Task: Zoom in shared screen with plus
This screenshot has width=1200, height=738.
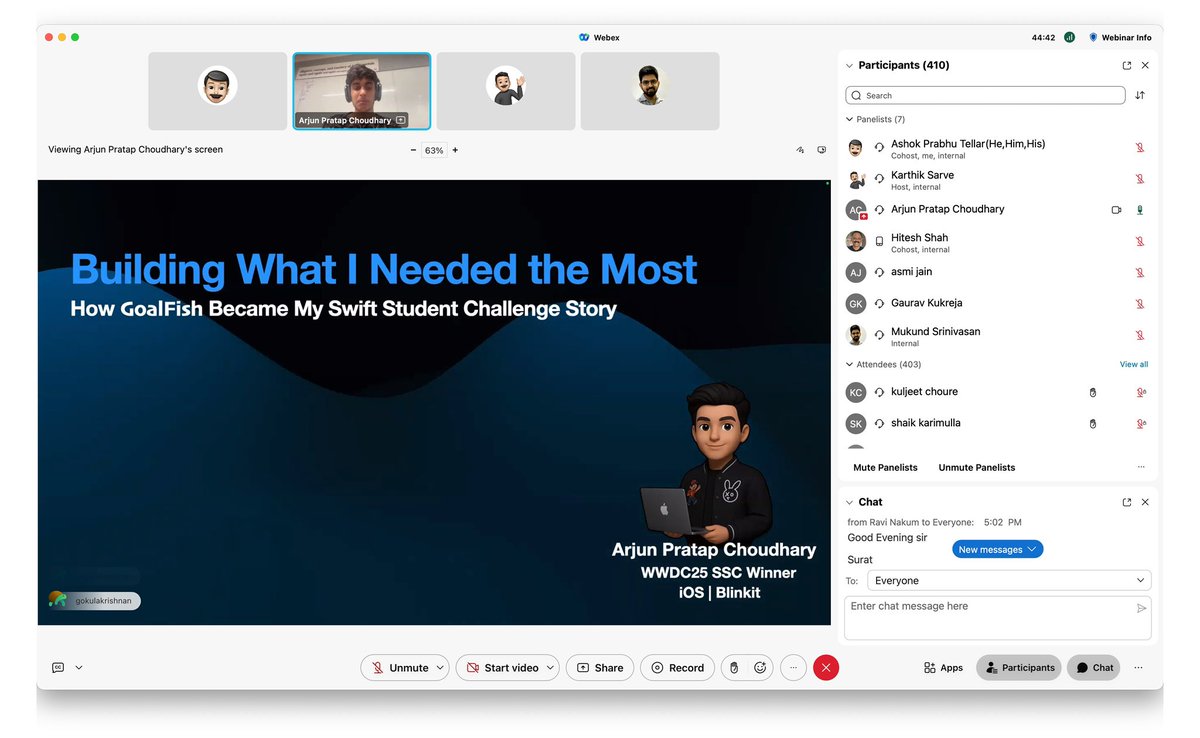Action: tap(455, 150)
